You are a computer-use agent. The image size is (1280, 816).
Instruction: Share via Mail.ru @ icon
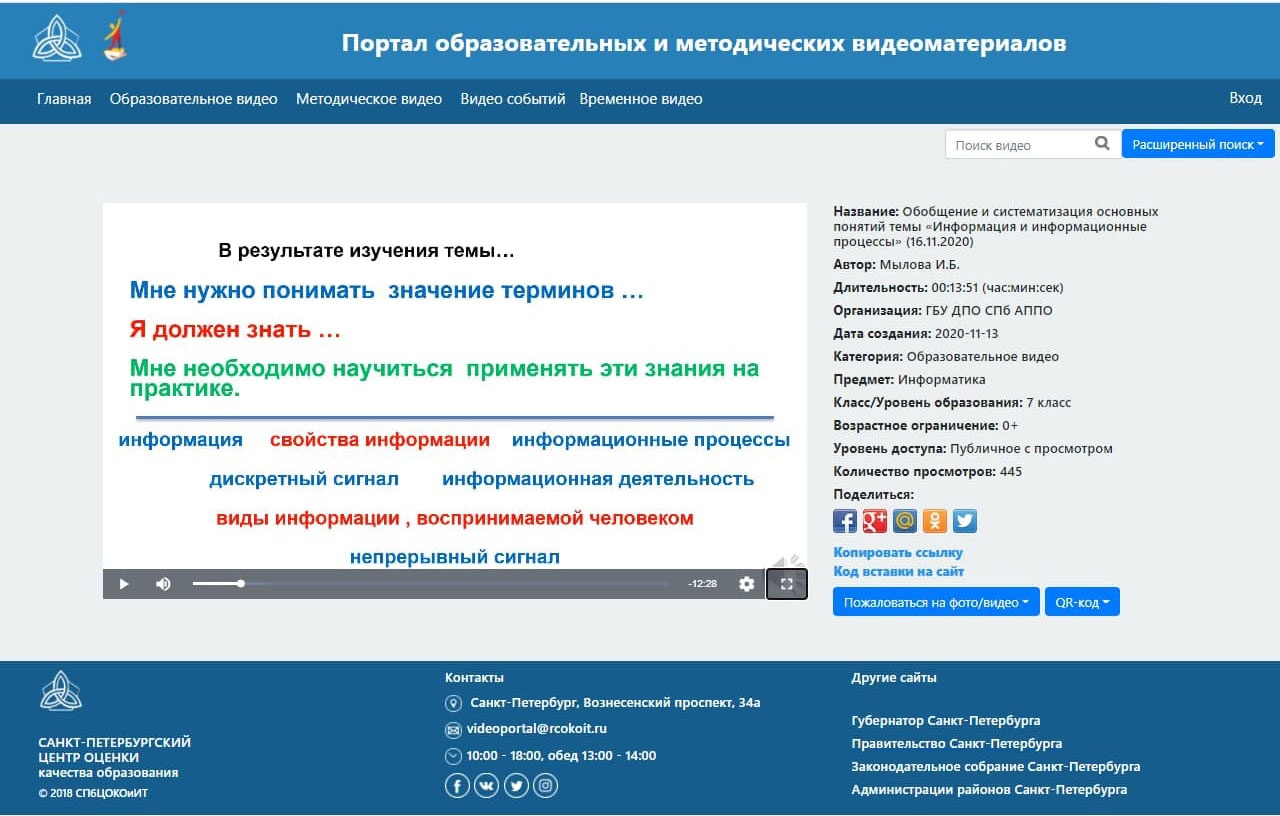905,521
